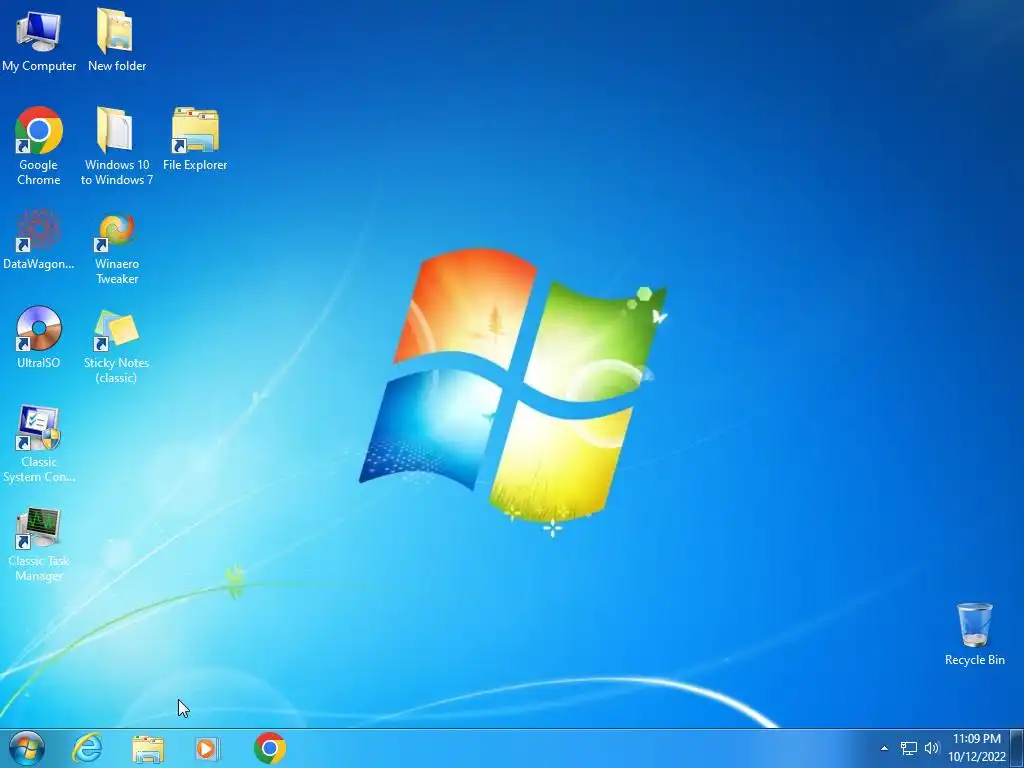Click the network tray icon

click(x=908, y=748)
